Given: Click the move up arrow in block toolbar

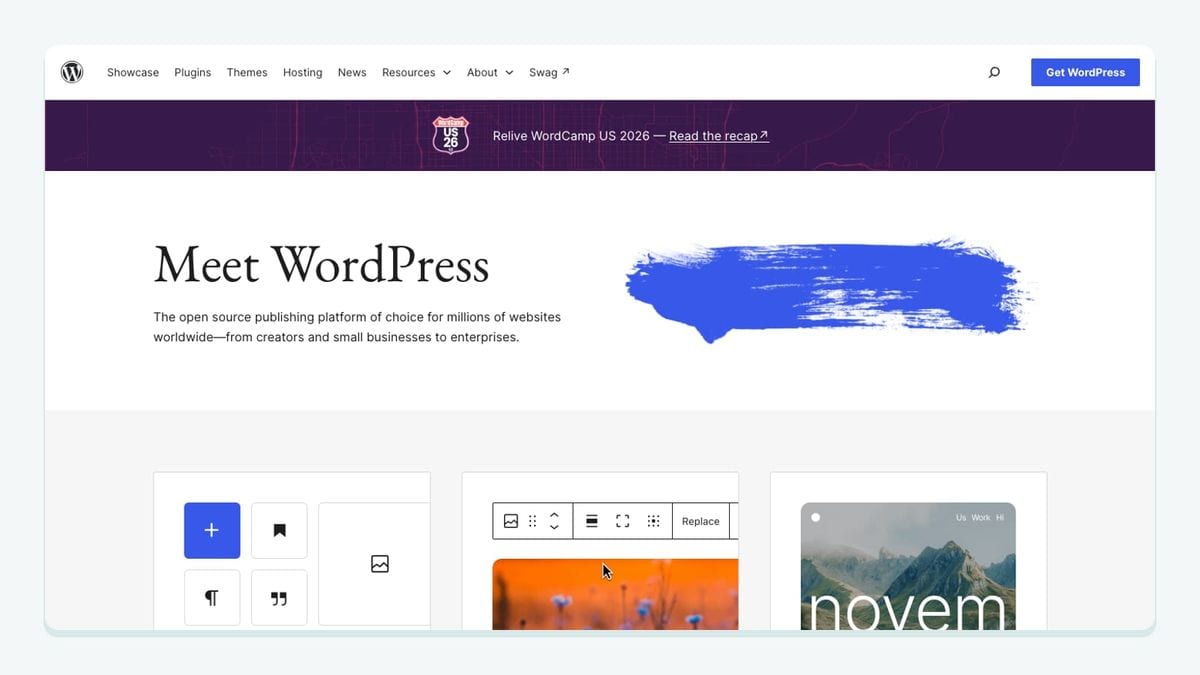Looking at the screenshot, I should coord(554,515).
